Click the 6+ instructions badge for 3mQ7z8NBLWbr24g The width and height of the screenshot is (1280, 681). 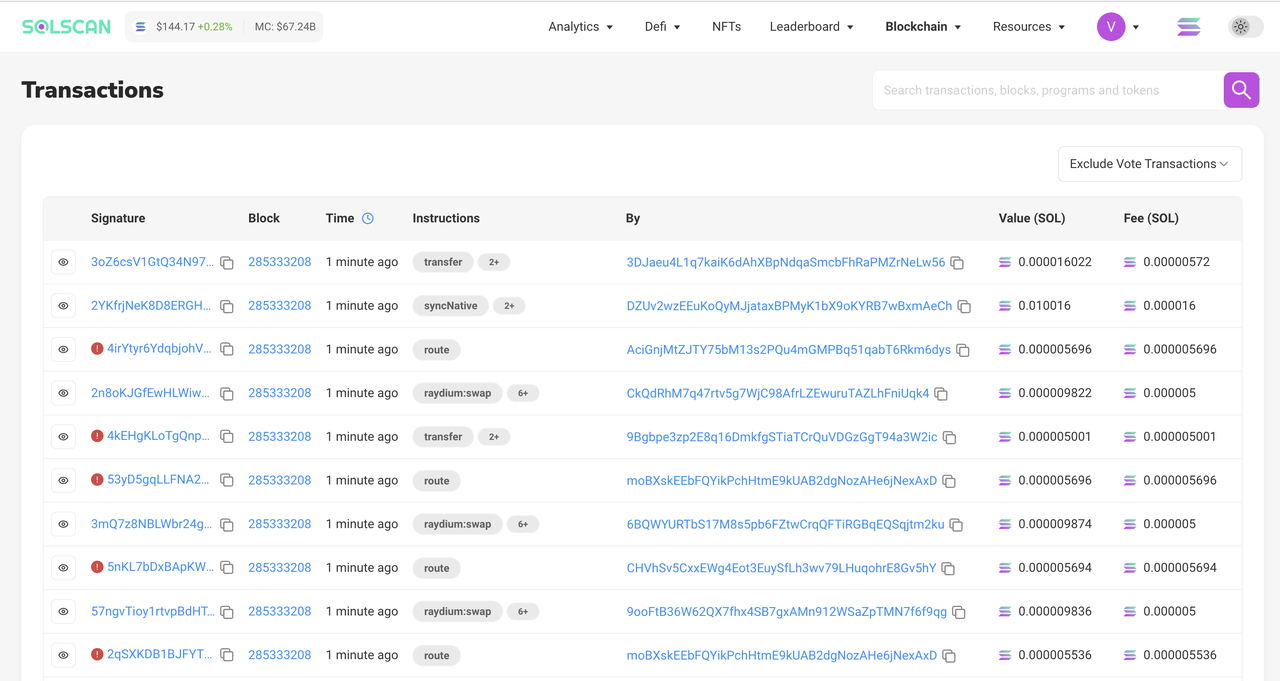522,524
